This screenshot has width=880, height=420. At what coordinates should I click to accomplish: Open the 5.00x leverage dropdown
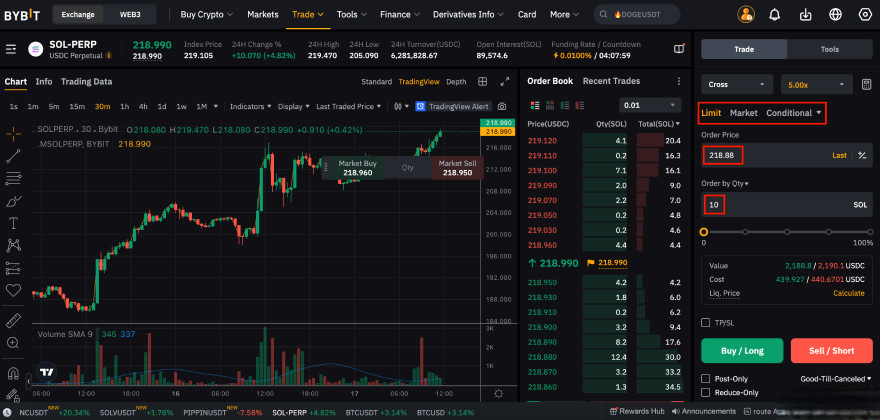pos(817,84)
